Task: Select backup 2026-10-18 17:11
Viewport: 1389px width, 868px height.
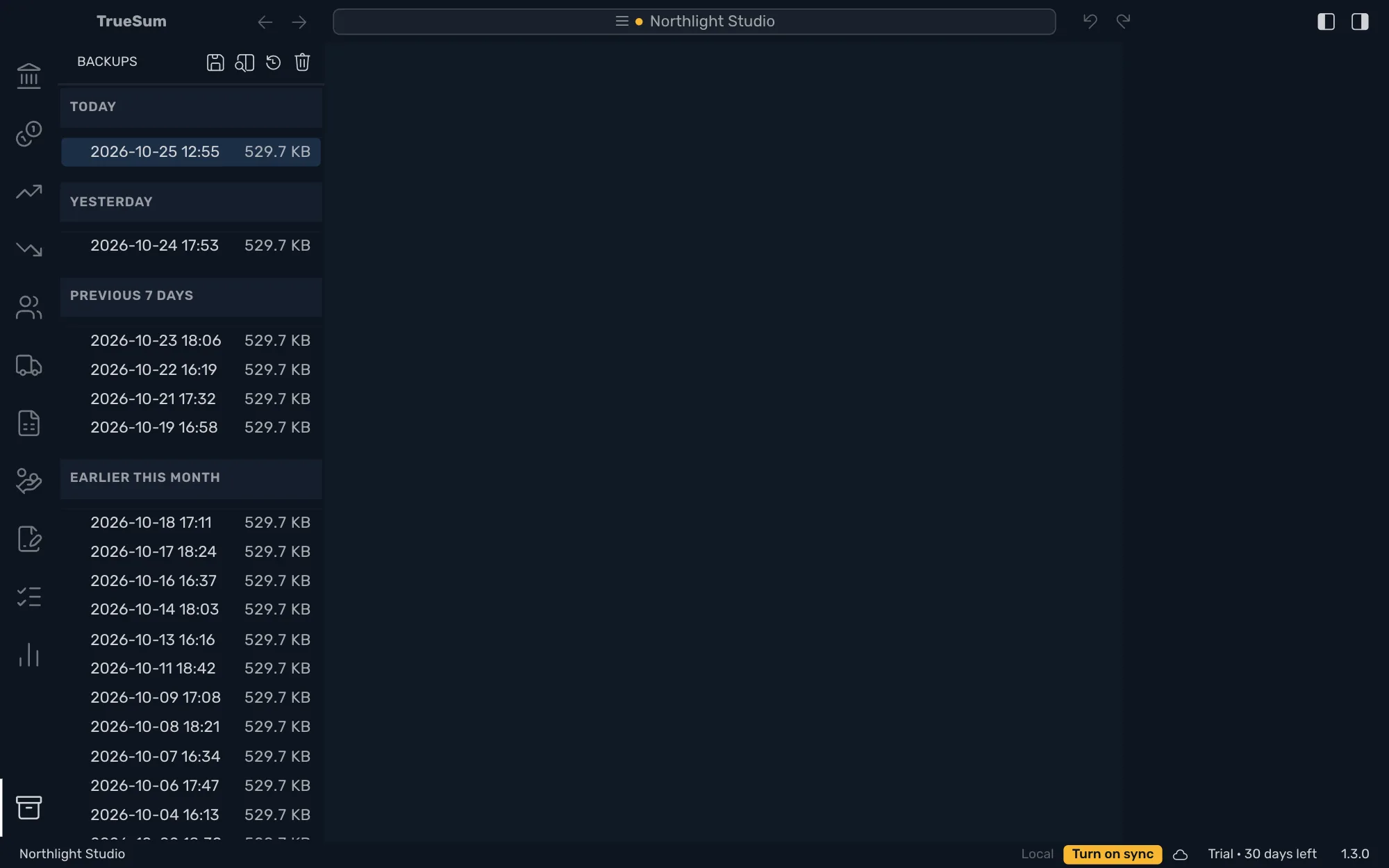Action: [x=191, y=523]
